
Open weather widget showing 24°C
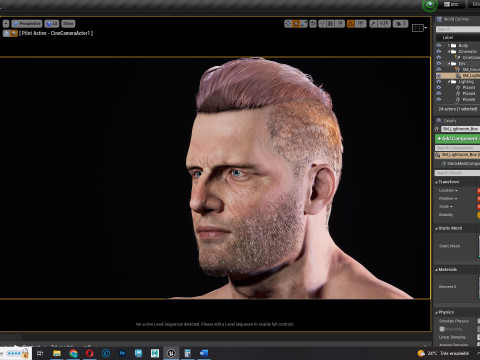(x=444, y=353)
